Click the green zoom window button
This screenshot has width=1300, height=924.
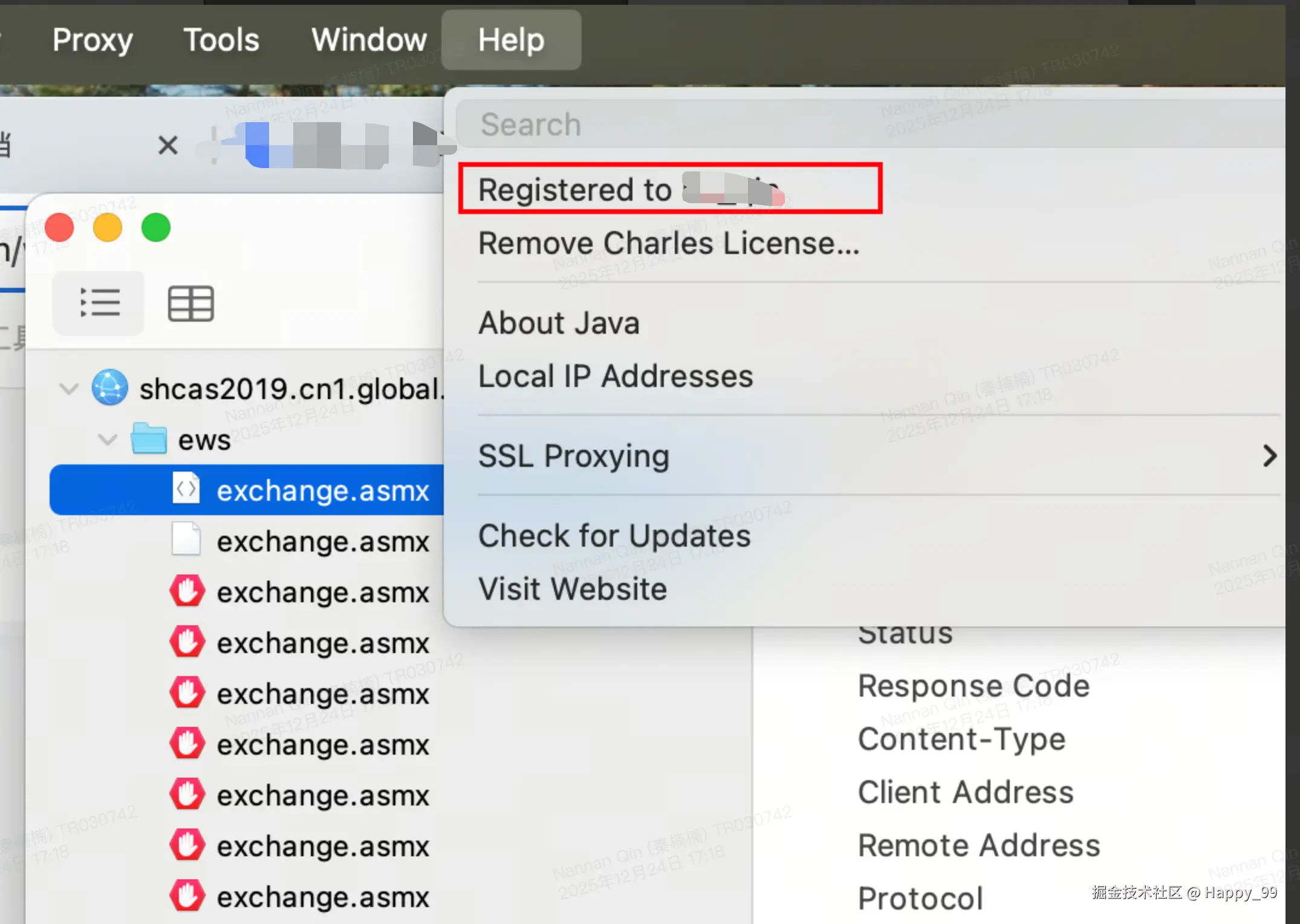(156, 228)
